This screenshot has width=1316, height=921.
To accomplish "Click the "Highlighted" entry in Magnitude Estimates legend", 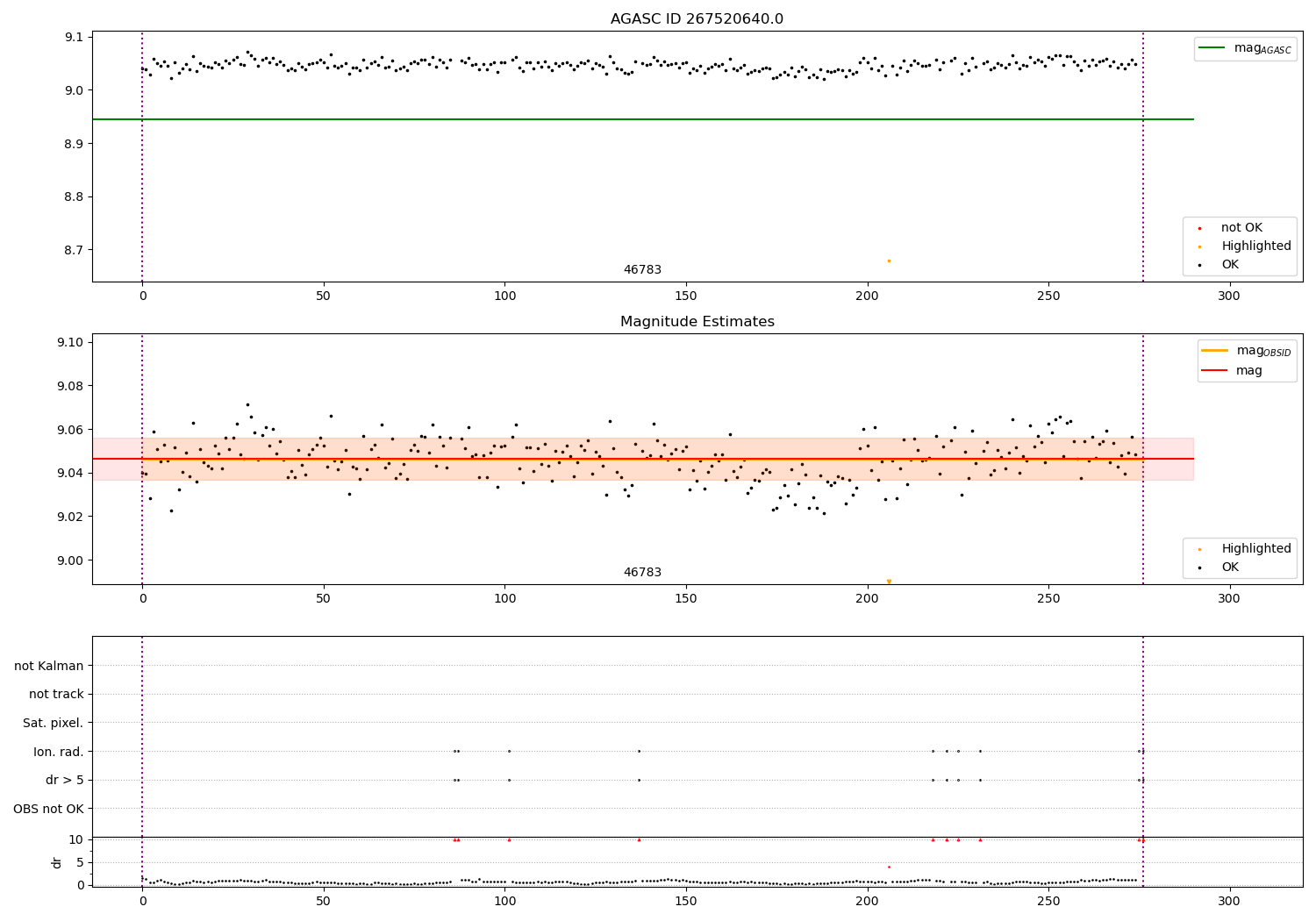I will coord(1245,549).
